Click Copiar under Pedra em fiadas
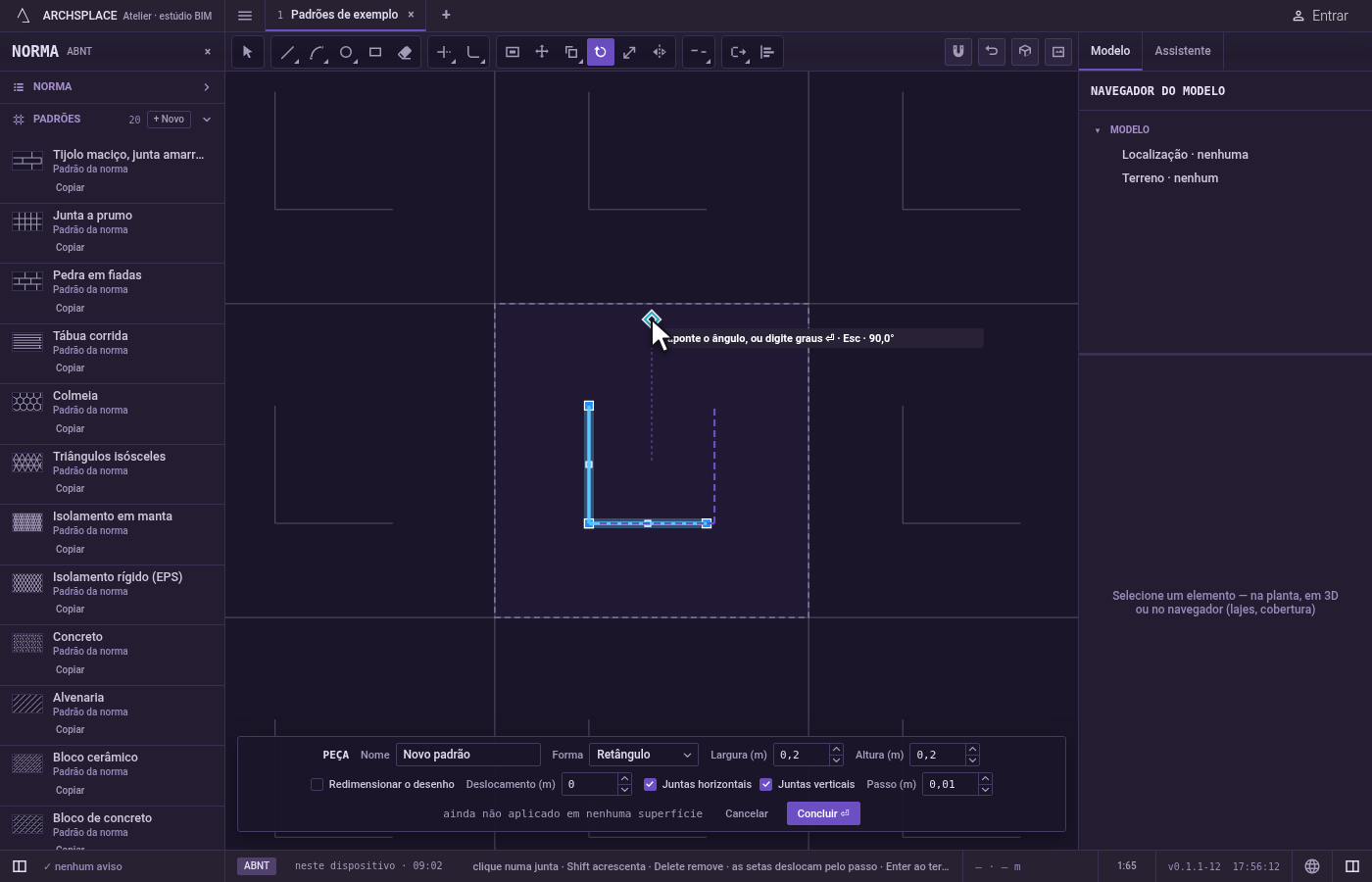Viewport: 1372px width, 882px height. 70,308
